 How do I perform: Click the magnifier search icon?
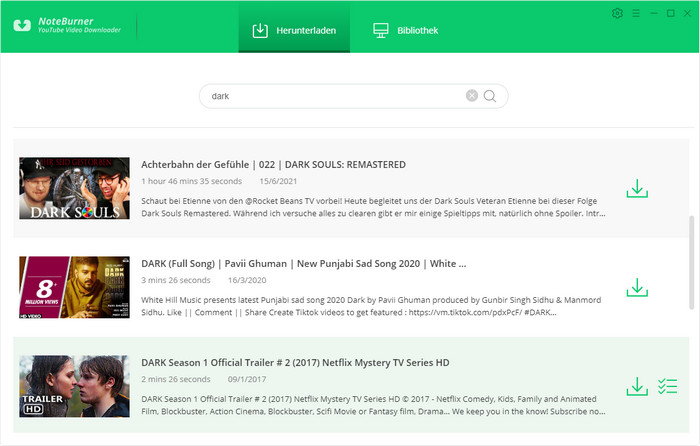click(490, 96)
